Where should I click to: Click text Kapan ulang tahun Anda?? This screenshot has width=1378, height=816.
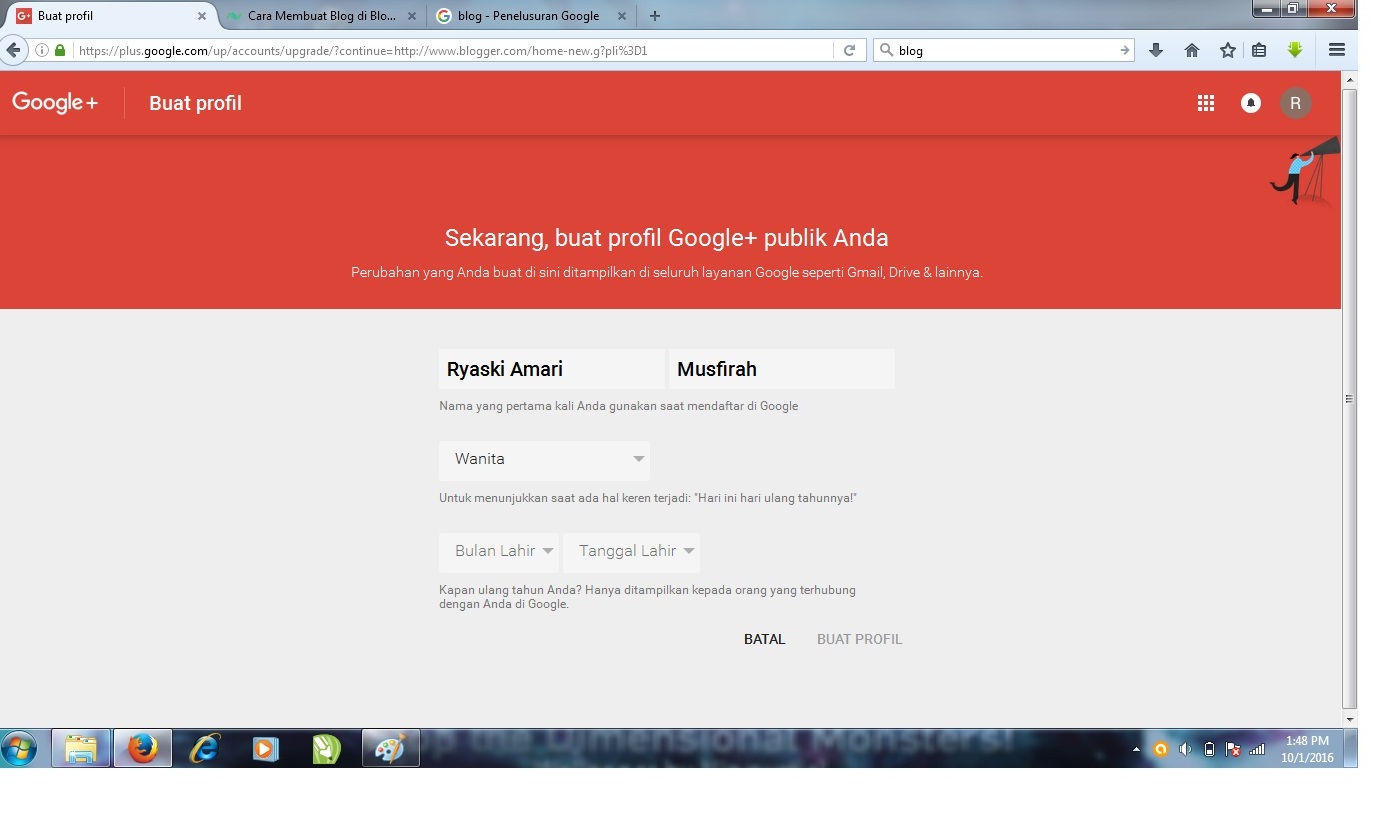510,590
